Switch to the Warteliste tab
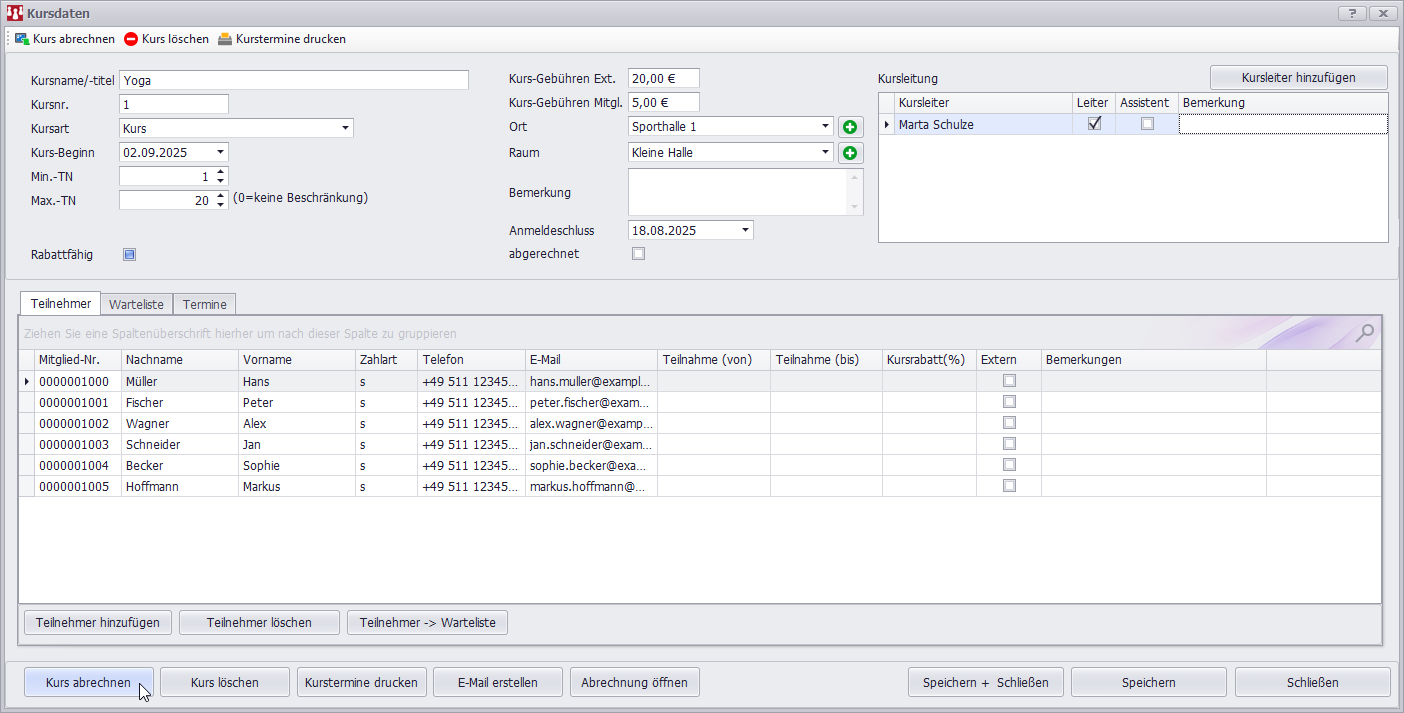This screenshot has height=713, width=1404. click(x=136, y=304)
